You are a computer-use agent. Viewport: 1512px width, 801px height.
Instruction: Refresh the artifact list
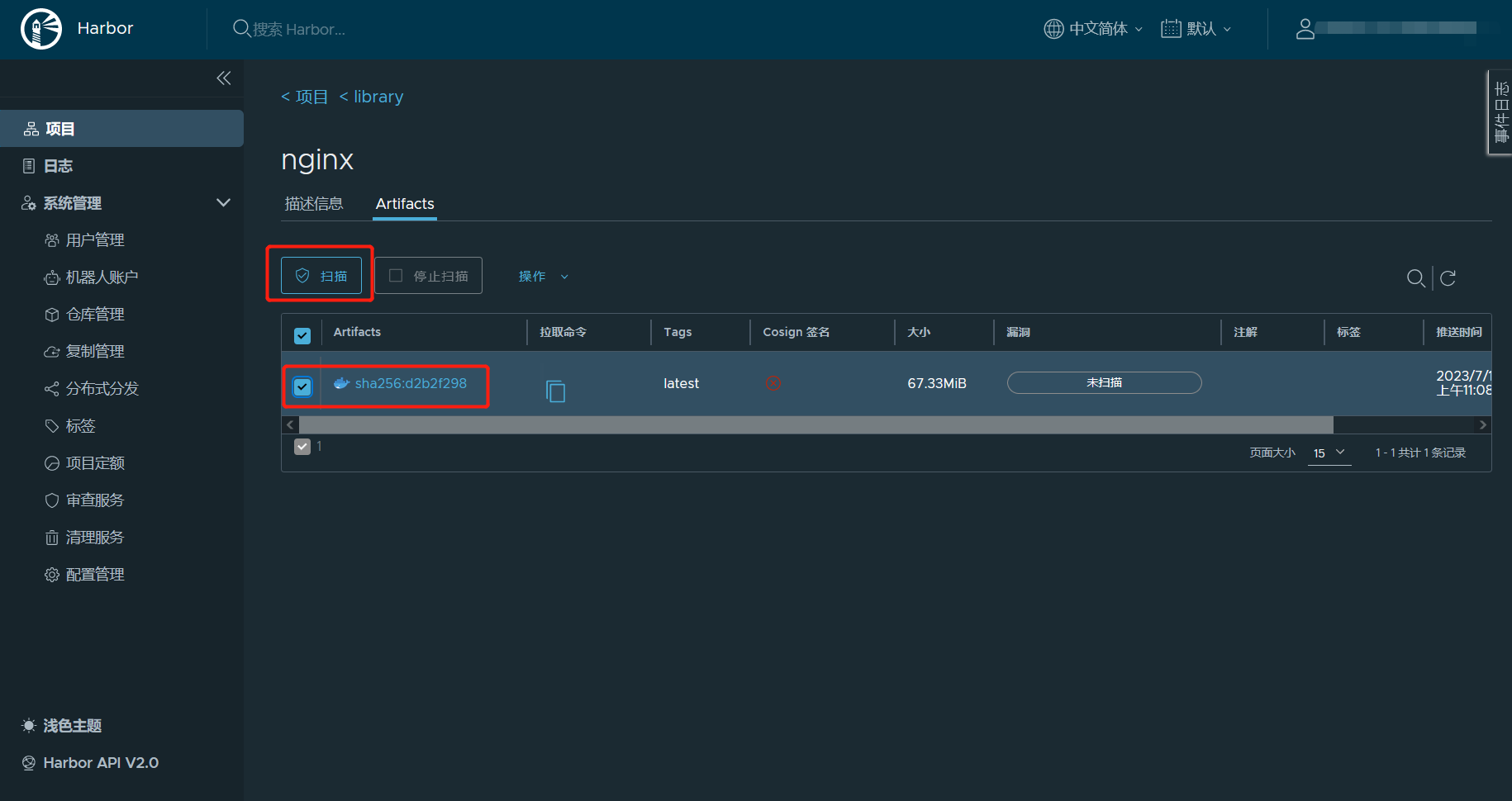point(1448,277)
